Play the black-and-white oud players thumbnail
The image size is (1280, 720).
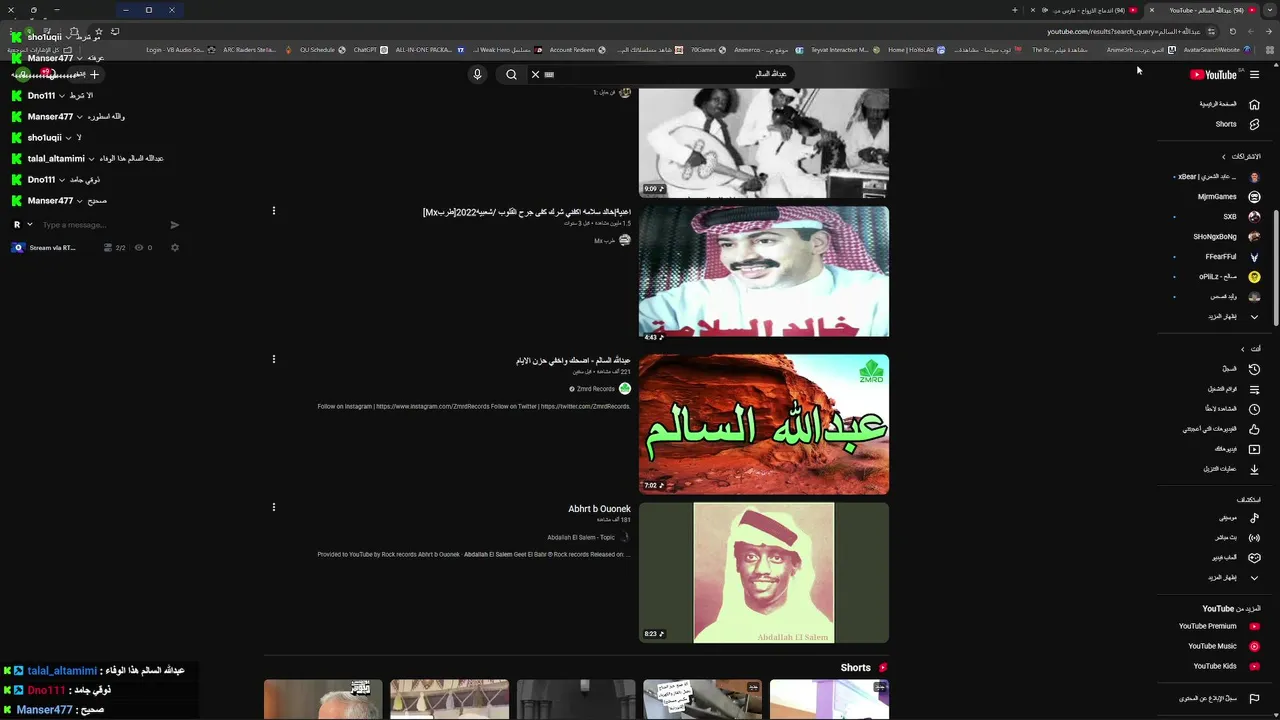point(764,142)
